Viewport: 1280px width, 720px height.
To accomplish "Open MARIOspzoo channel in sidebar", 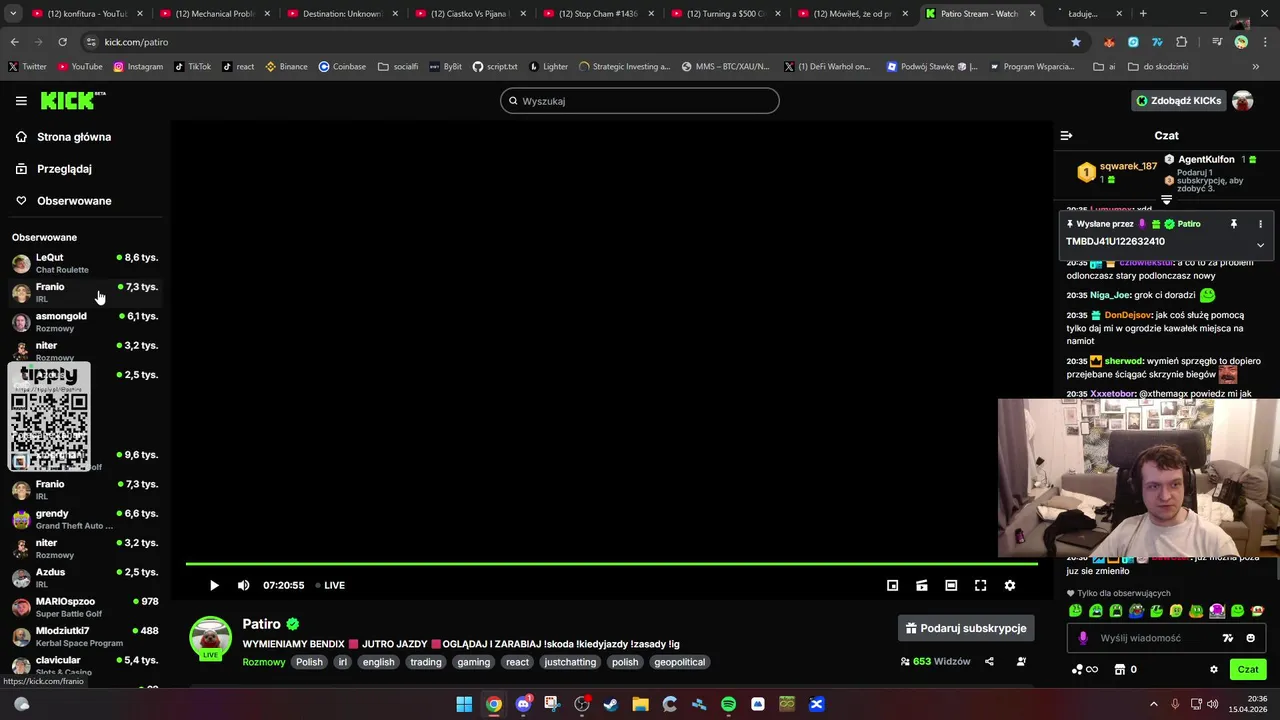I will (85, 607).
